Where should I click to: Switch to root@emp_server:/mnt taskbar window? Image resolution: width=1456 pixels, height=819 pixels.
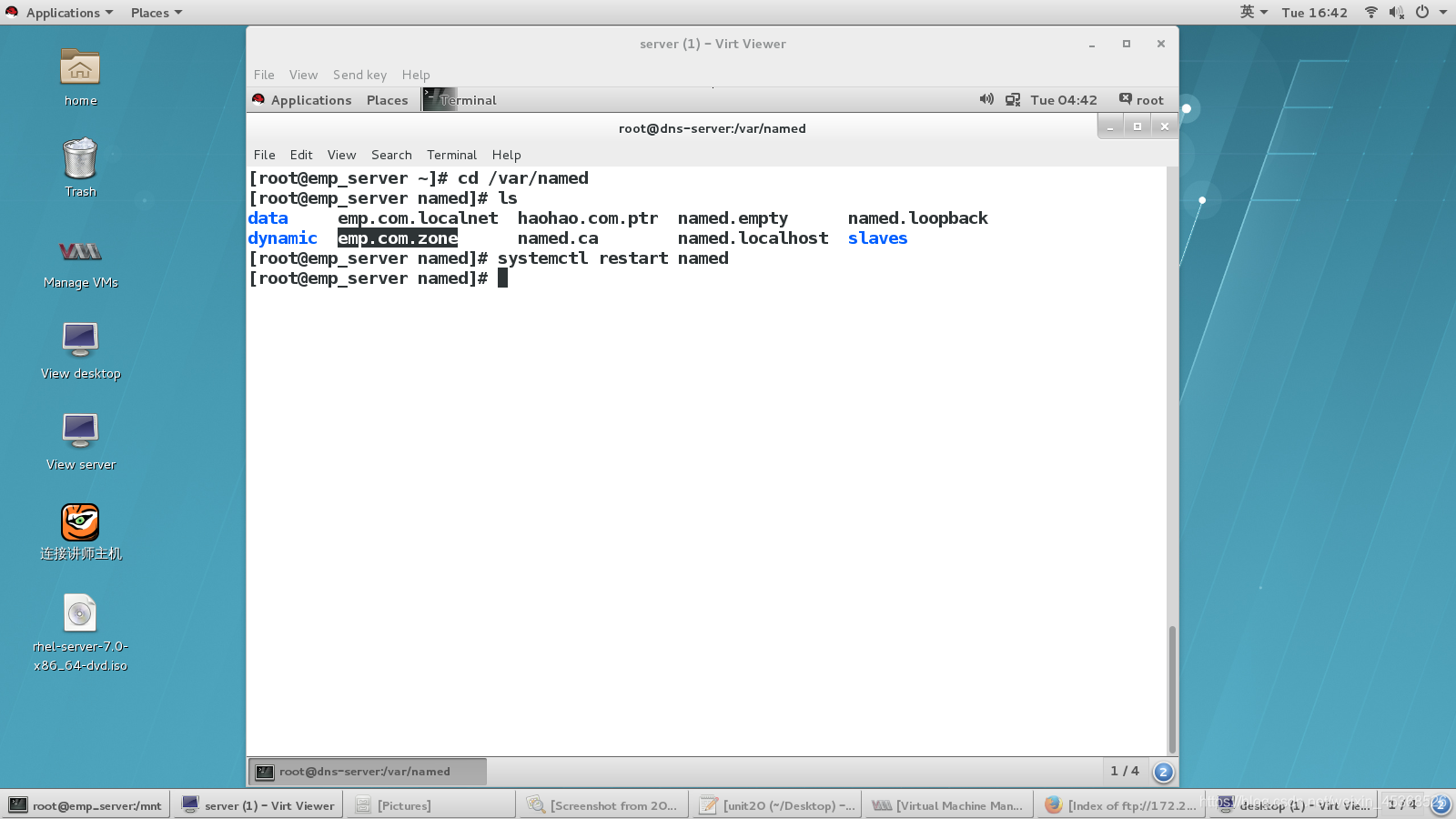[86, 805]
